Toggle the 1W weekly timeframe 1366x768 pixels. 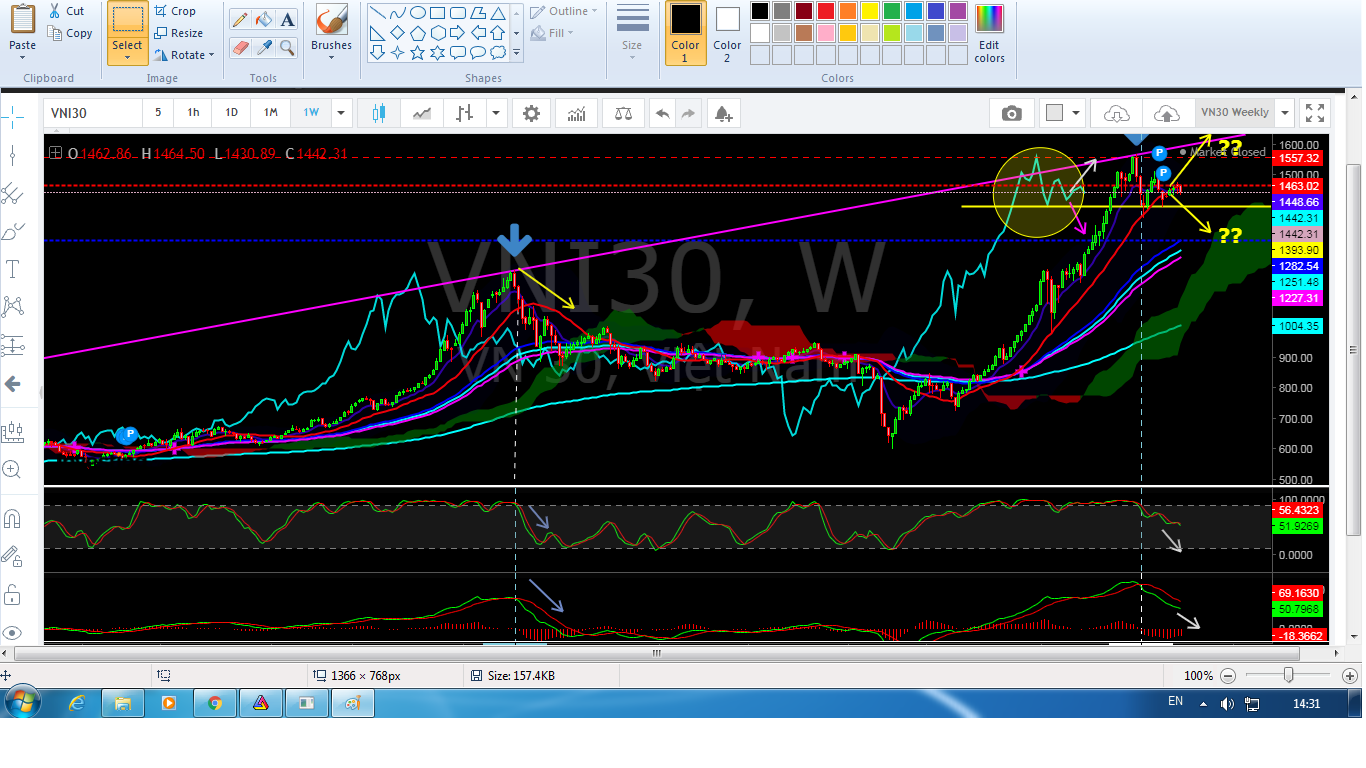[311, 113]
